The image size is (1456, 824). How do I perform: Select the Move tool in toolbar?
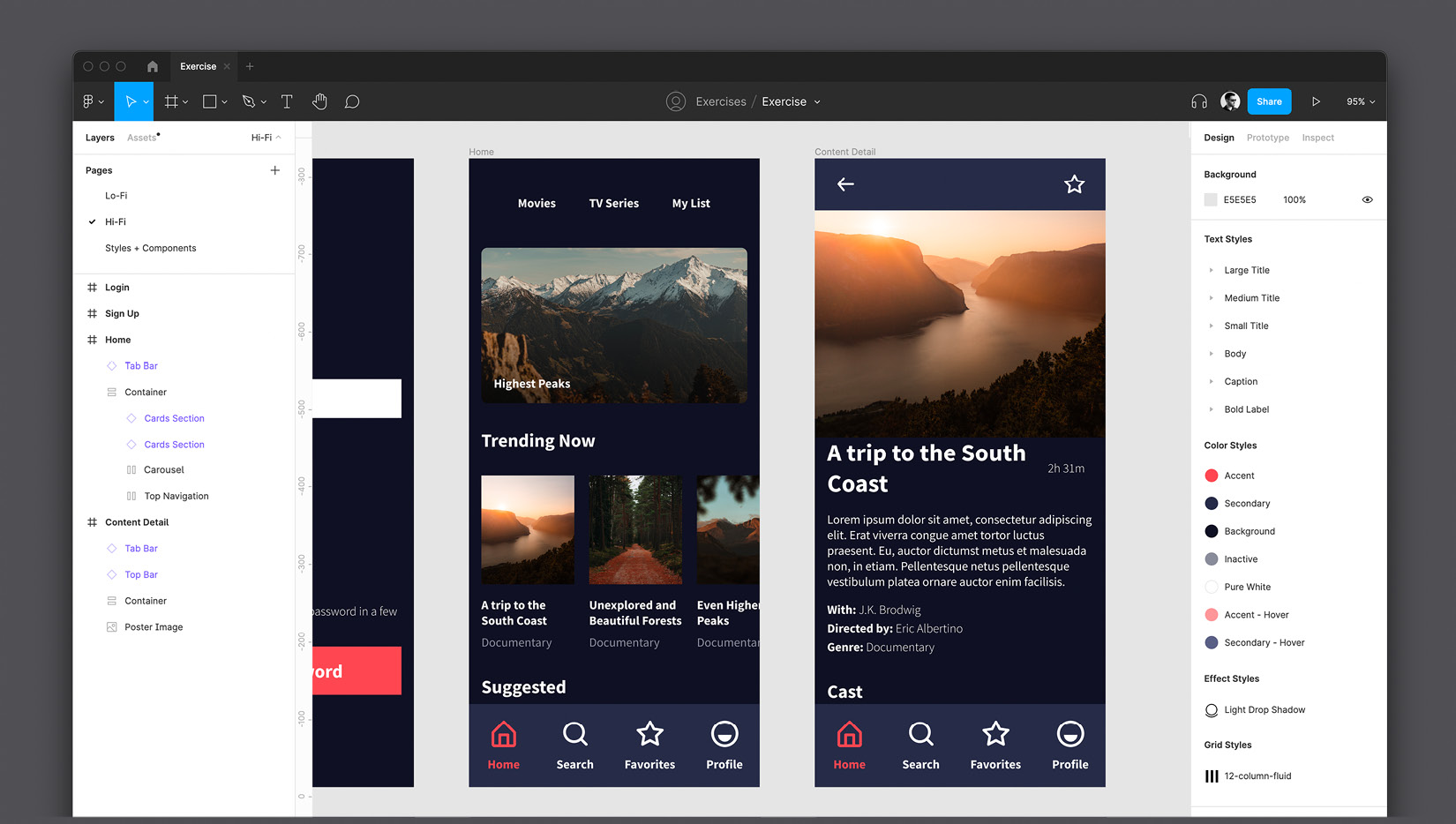pyautogui.click(x=131, y=101)
